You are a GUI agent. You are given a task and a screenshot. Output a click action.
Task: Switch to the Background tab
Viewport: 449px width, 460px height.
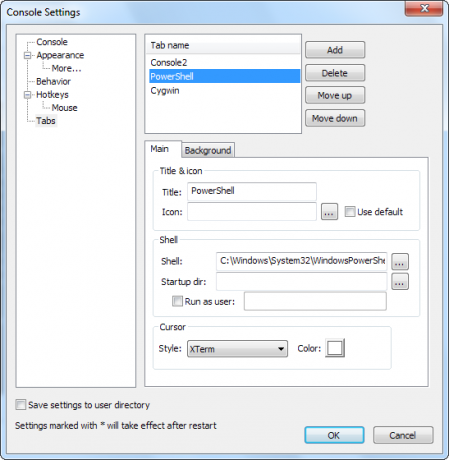[208, 150]
